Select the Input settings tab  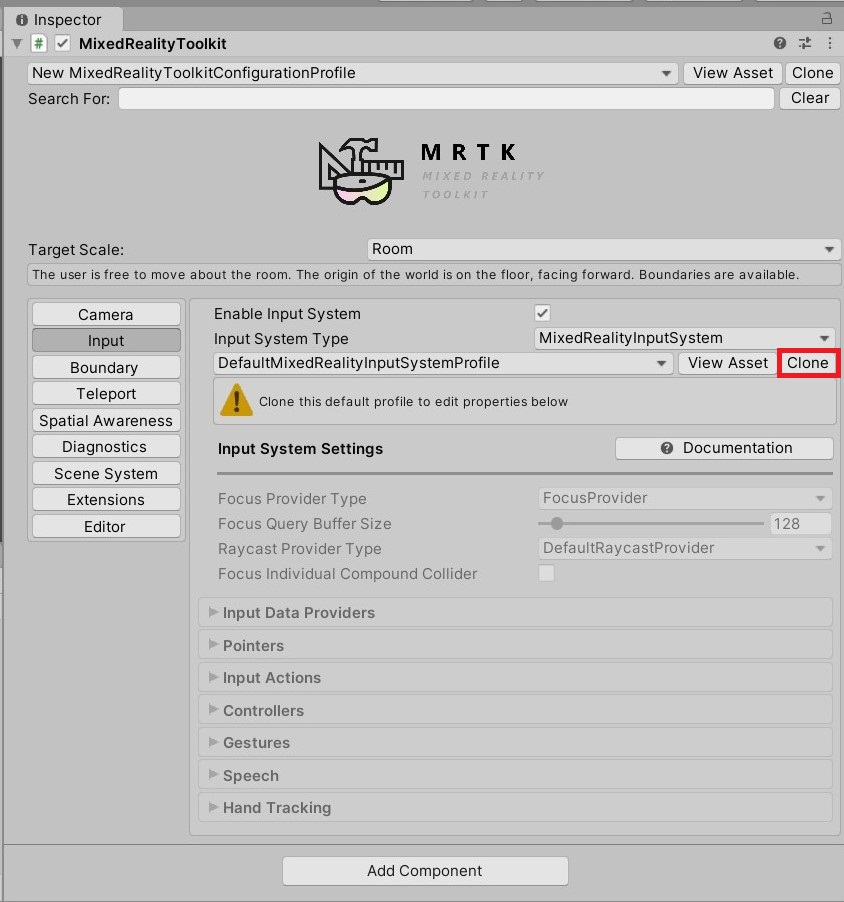(x=106, y=341)
